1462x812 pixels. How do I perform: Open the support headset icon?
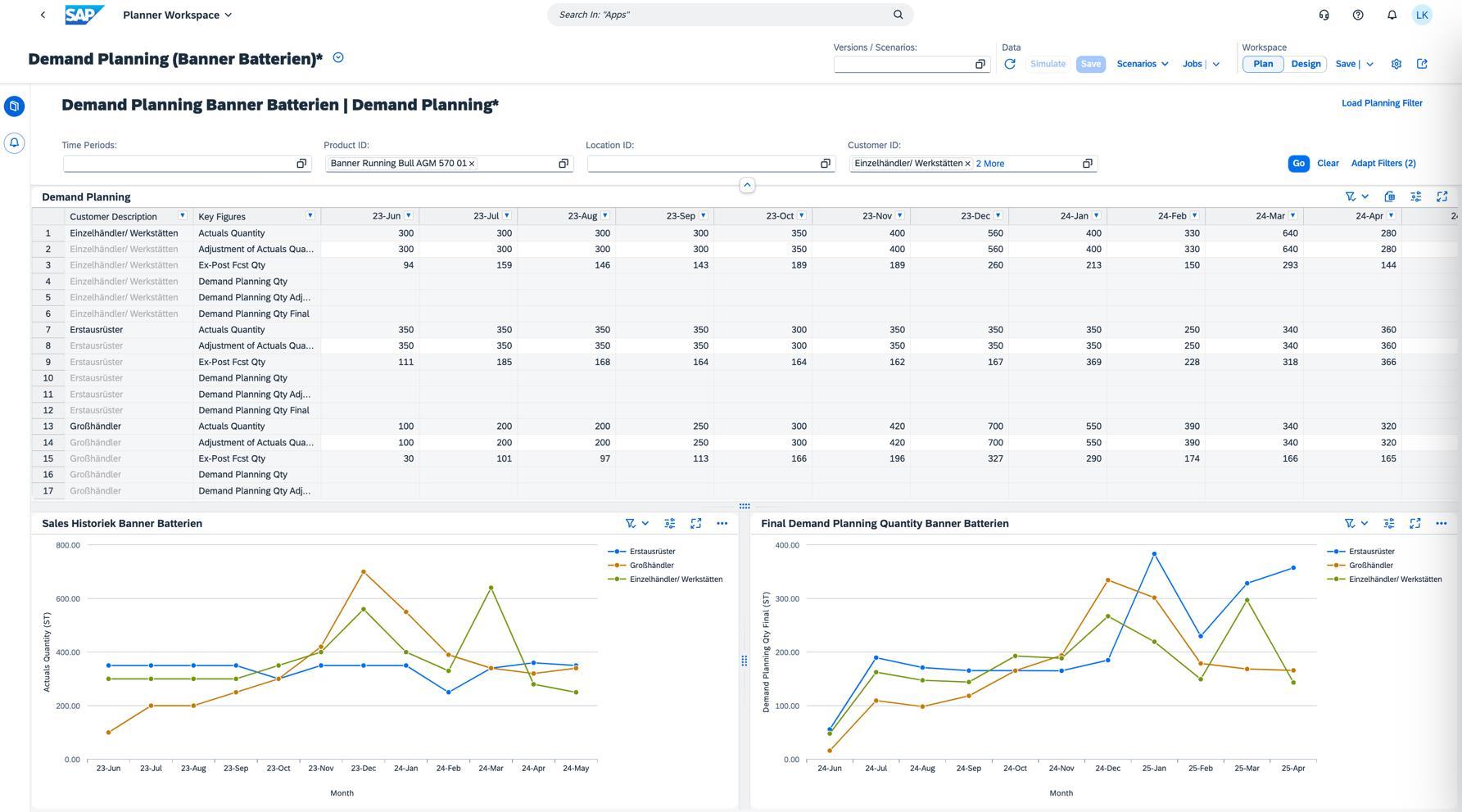pos(1324,15)
